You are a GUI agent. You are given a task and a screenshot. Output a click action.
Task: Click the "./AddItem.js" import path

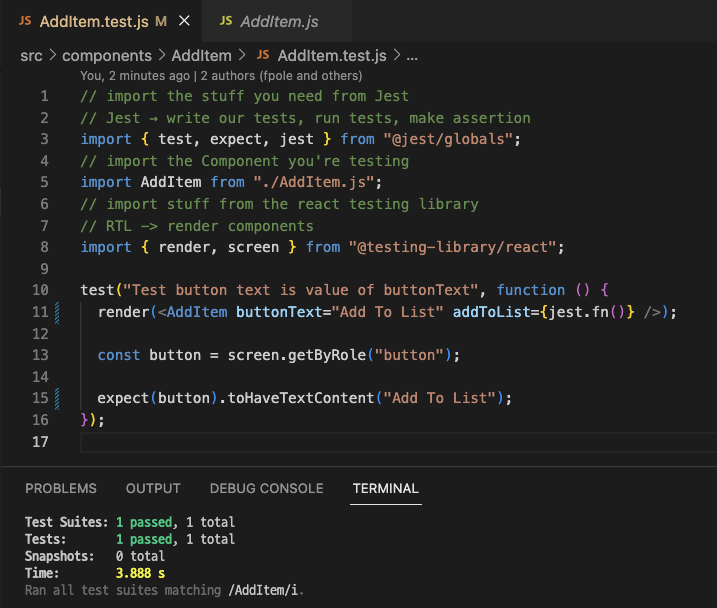point(314,182)
